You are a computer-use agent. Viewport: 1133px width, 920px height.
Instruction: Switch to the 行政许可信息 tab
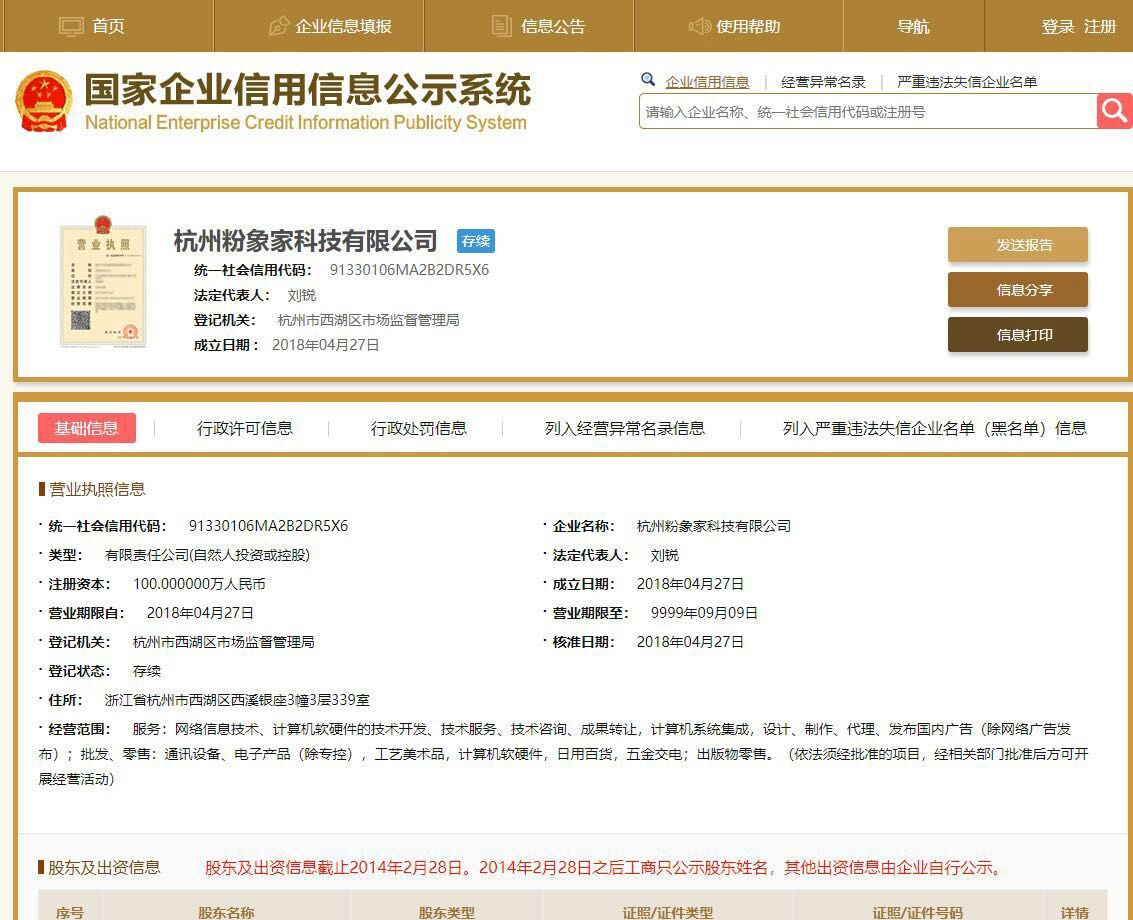point(245,429)
